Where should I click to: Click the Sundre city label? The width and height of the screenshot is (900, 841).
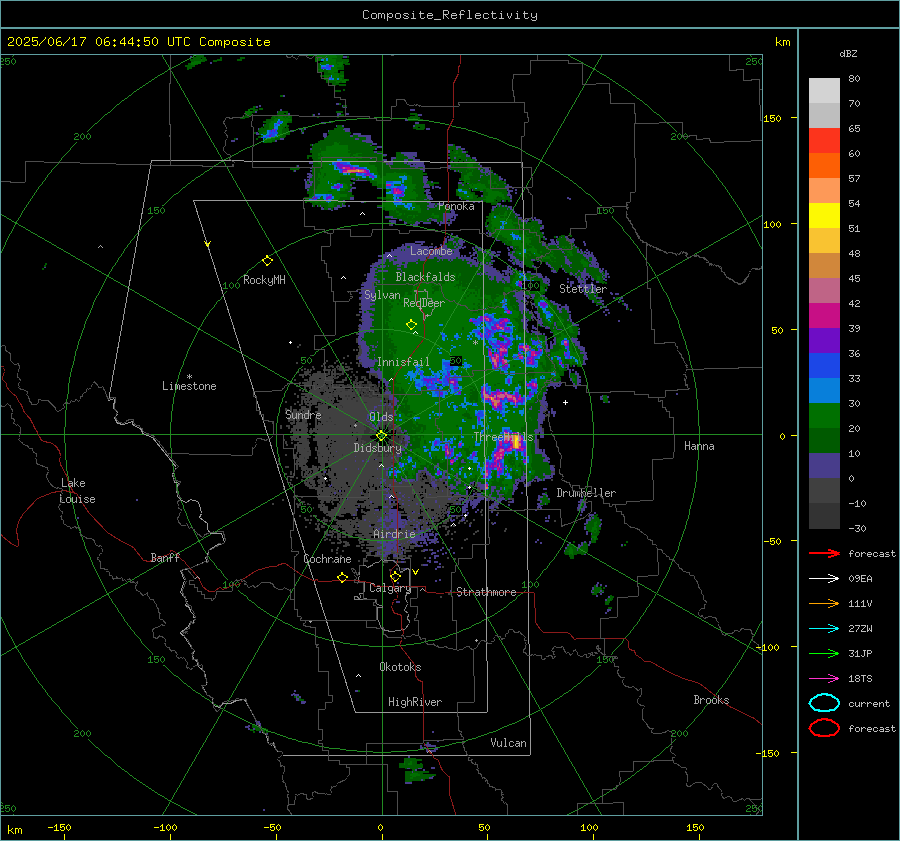(303, 414)
